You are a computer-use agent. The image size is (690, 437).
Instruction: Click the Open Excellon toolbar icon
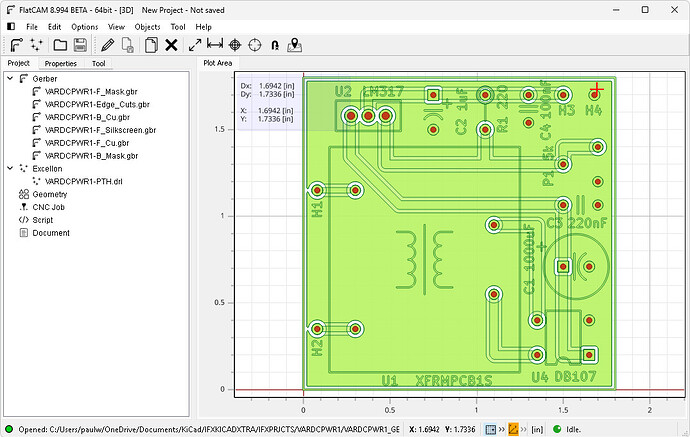(38, 45)
